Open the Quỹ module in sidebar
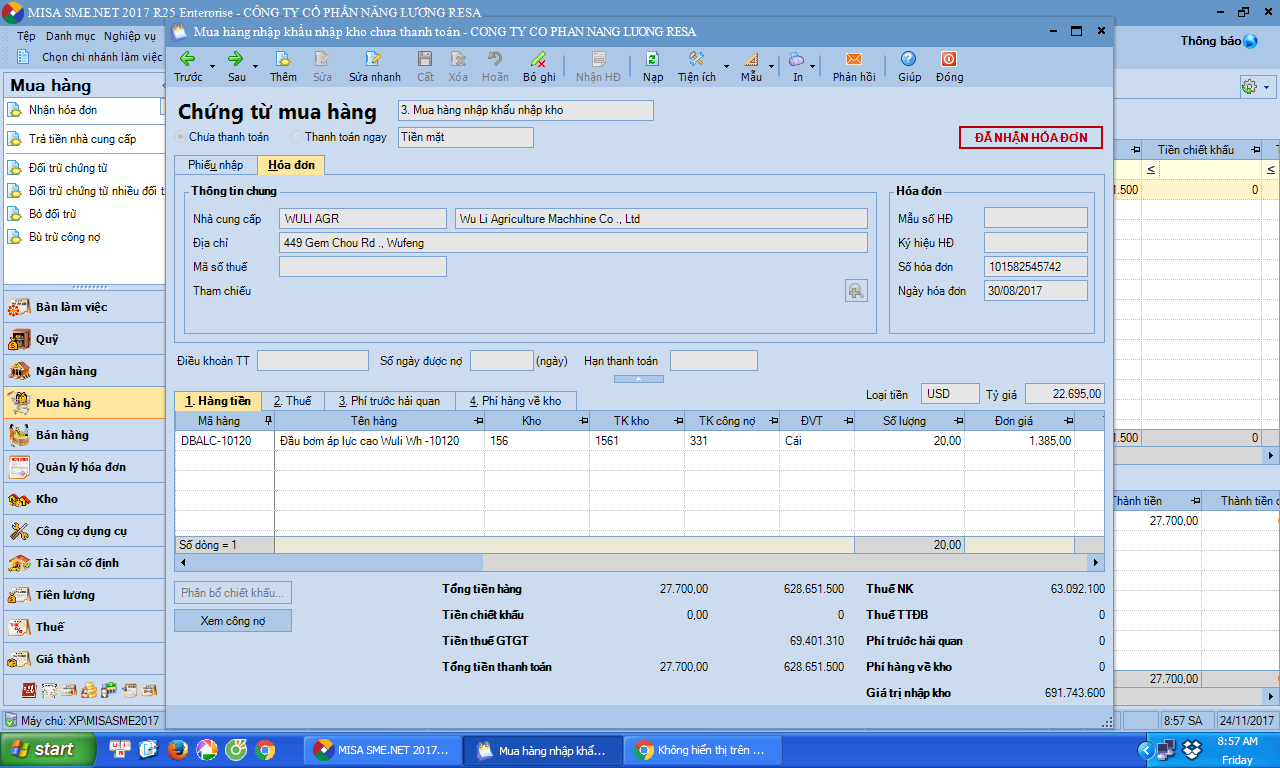The image size is (1280, 768). 84,339
